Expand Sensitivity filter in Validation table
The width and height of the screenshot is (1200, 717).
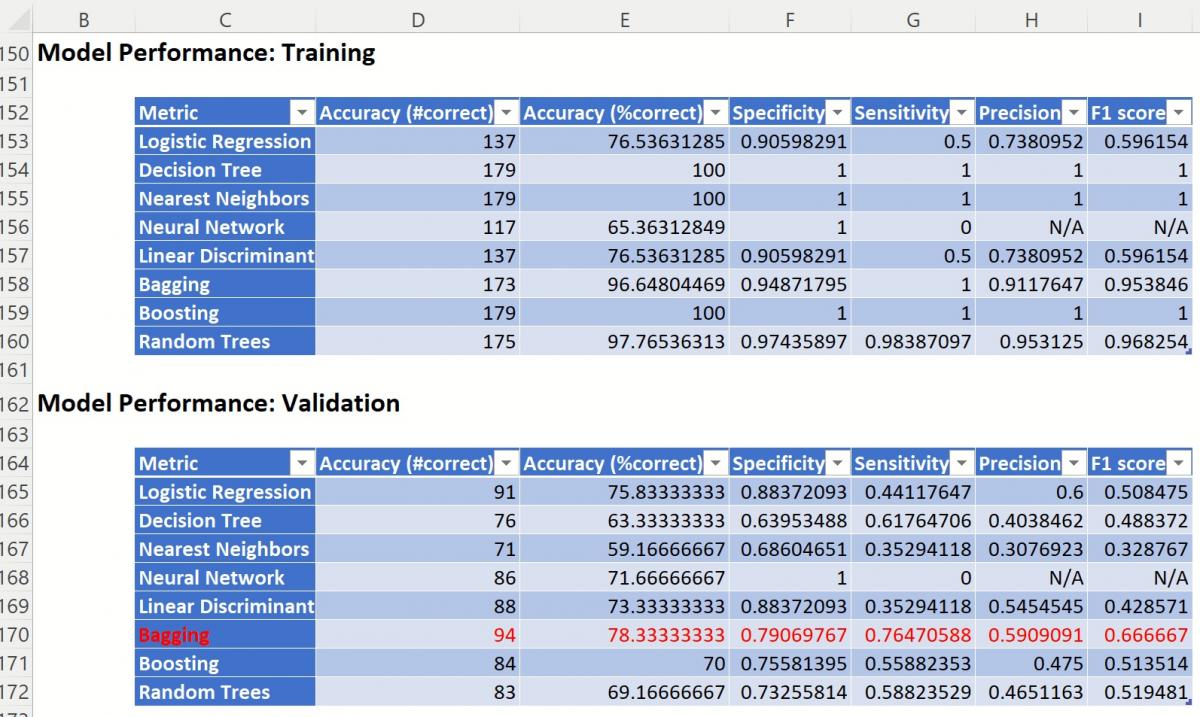(x=961, y=463)
